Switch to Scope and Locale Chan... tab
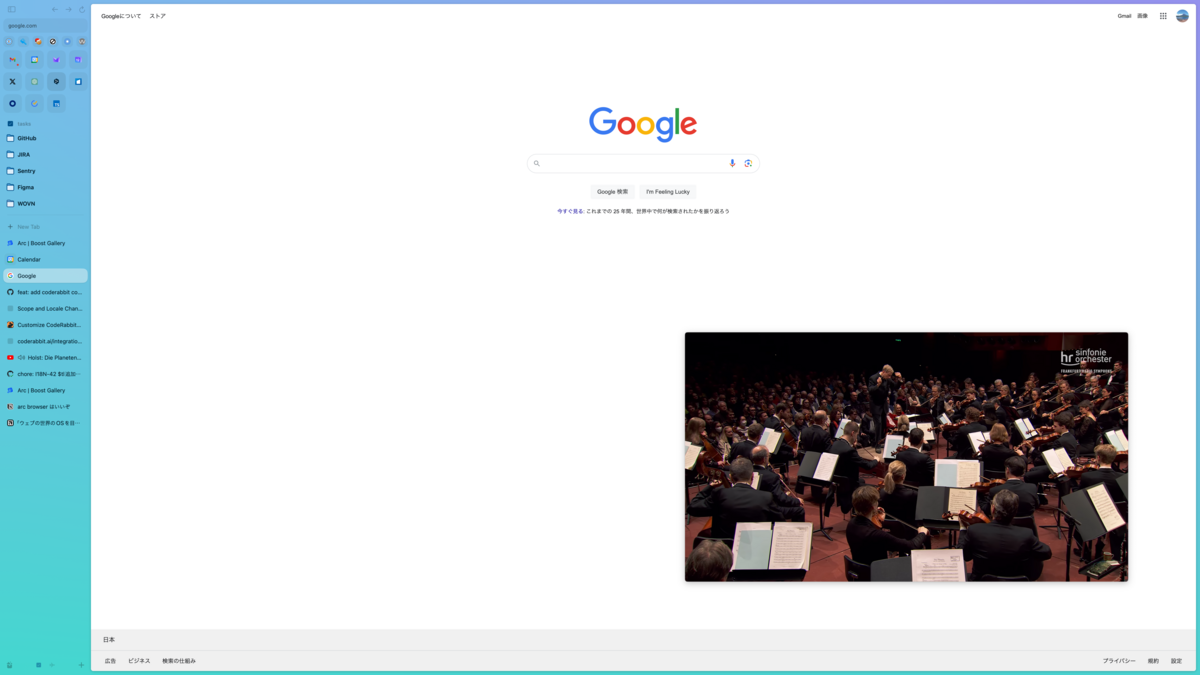 click(x=46, y=308)
